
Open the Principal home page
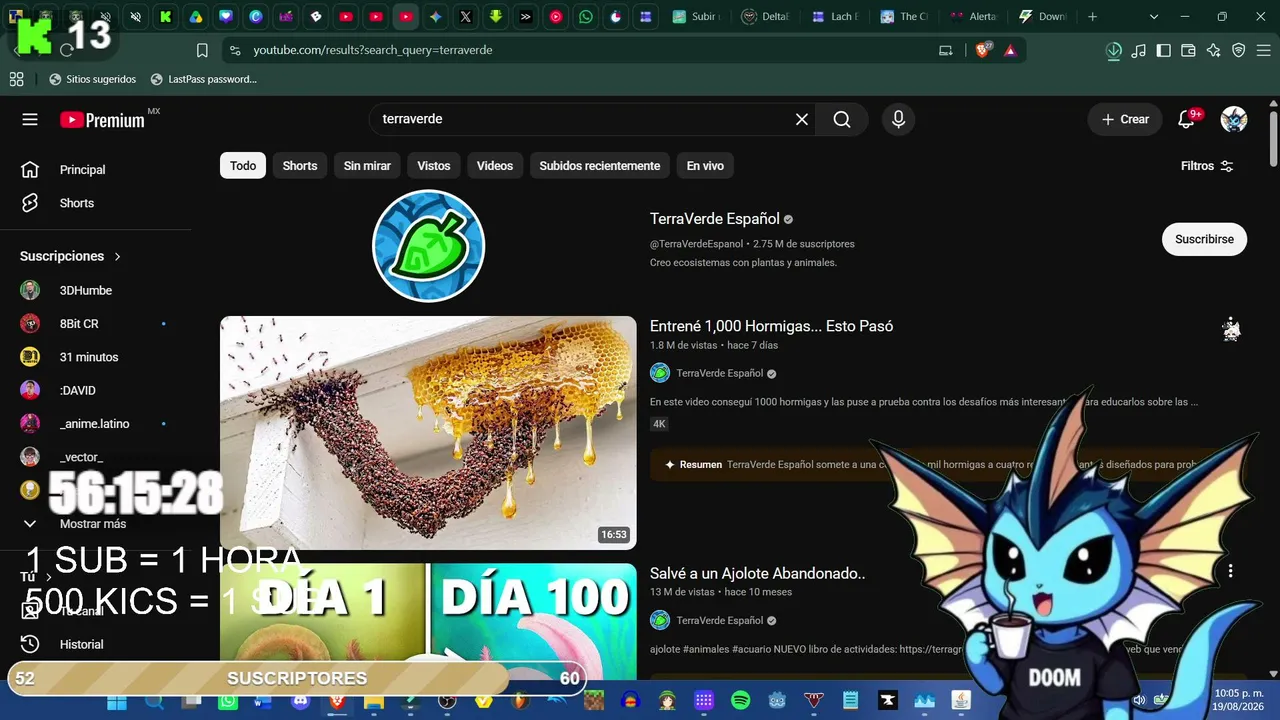pyautogui.click(x=82, y=169)
